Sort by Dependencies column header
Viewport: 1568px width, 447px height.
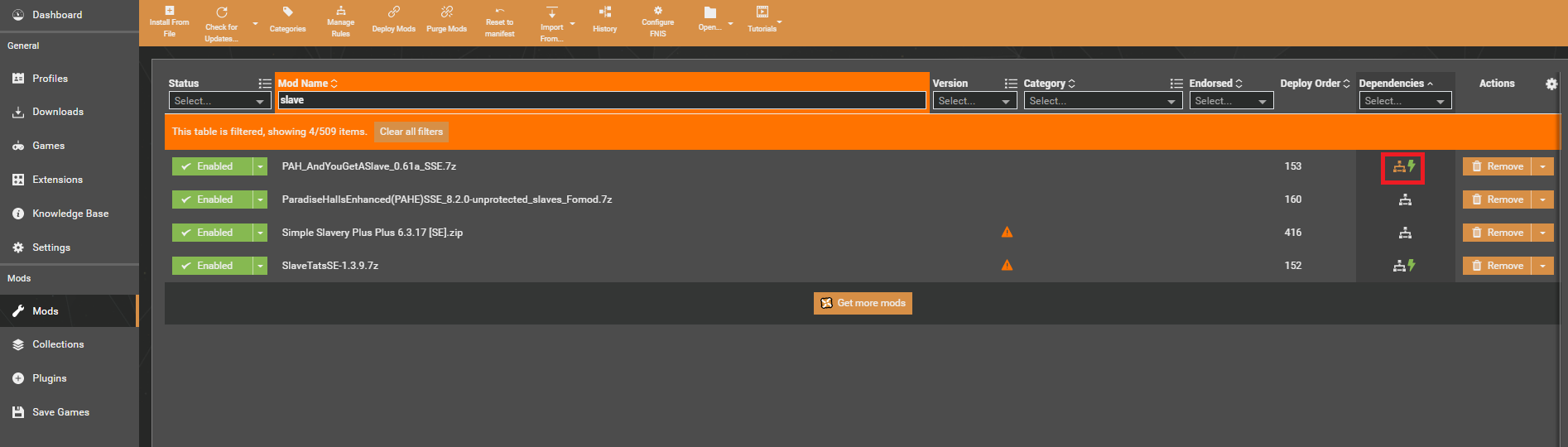click(x=1396, y=84)
